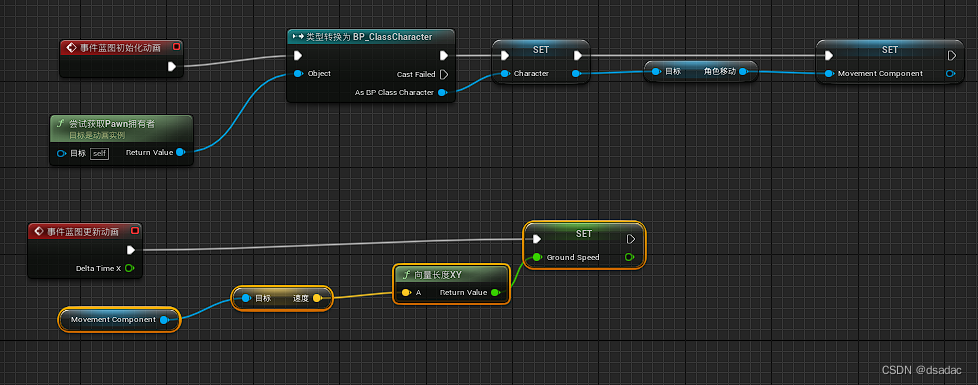Click 角色移动 output pin

tap(743, 72)
